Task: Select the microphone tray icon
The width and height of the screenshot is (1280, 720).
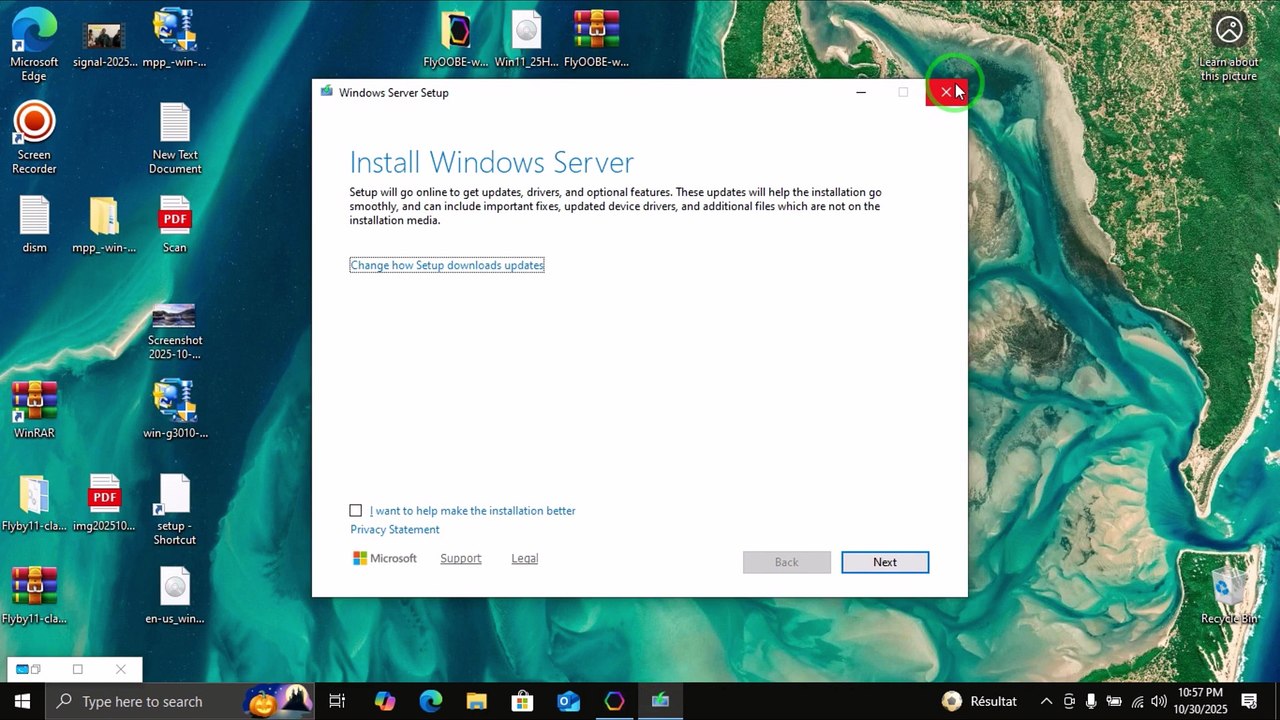Action: [x=1091, y=701]
